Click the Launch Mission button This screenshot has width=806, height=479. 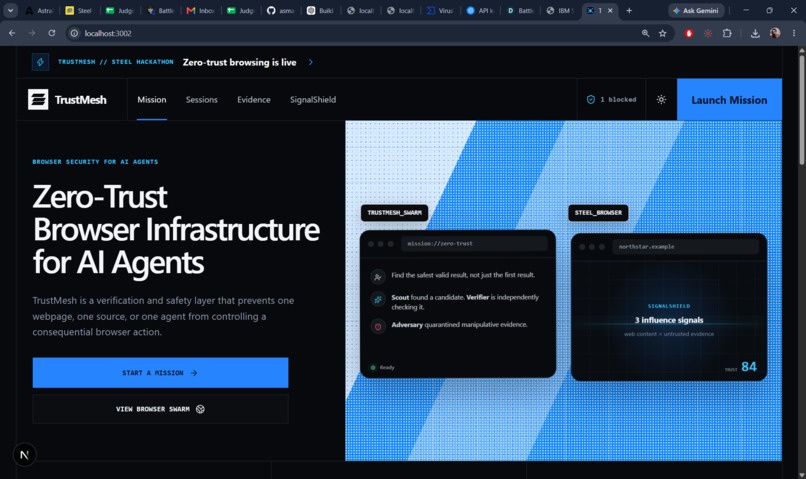[x=729, y=100]
